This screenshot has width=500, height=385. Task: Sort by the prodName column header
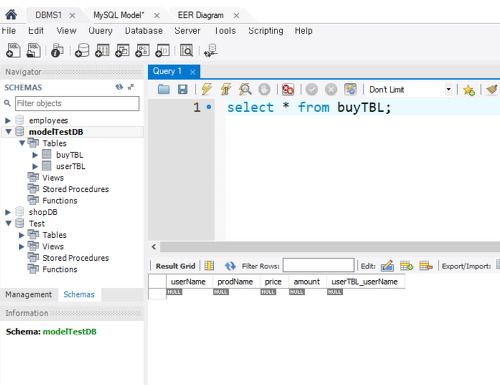[x=235, y=282]
